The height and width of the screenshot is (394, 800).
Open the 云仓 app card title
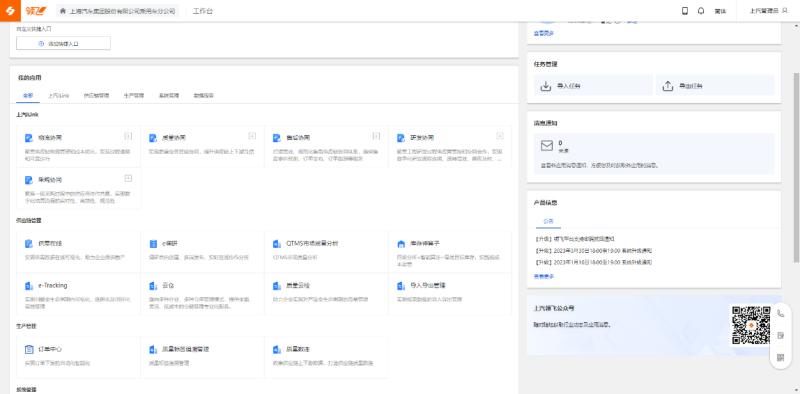point(168,285)
